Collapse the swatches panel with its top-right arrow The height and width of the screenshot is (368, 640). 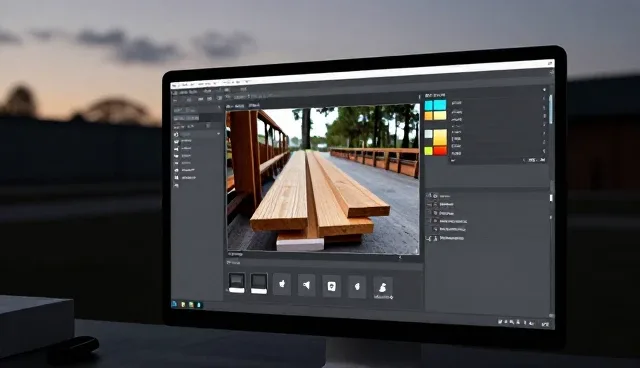pos(544,89)
